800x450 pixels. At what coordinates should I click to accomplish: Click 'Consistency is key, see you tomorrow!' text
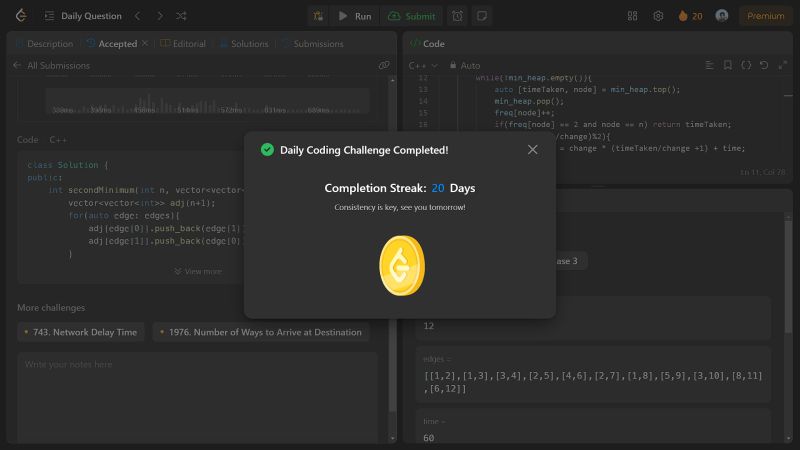pyautogui.click(x=400, y=207)
